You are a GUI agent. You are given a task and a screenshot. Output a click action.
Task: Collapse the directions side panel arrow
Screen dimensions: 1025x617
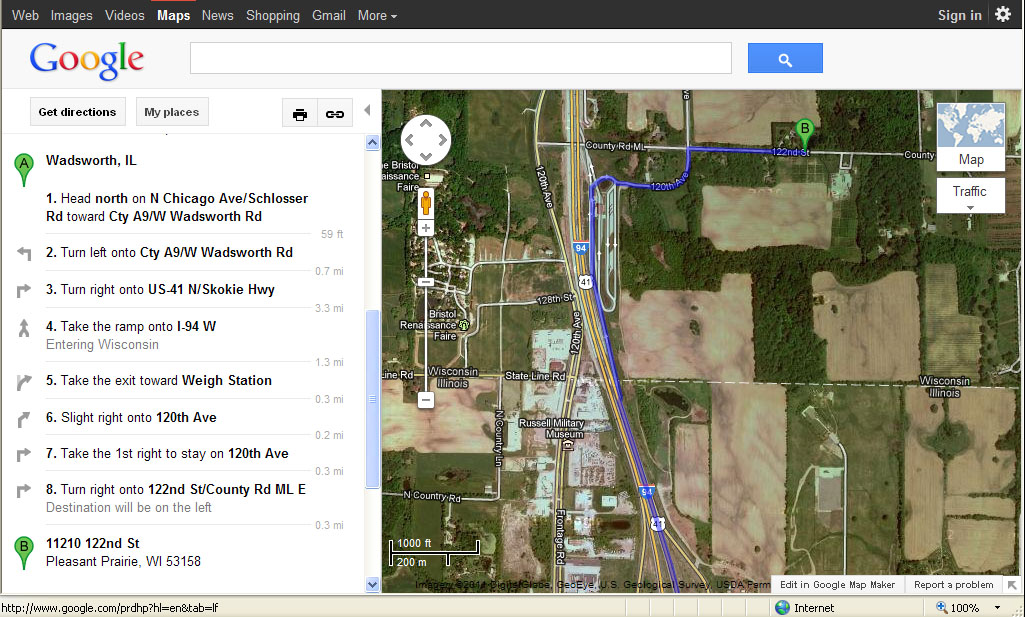point(367,110)
